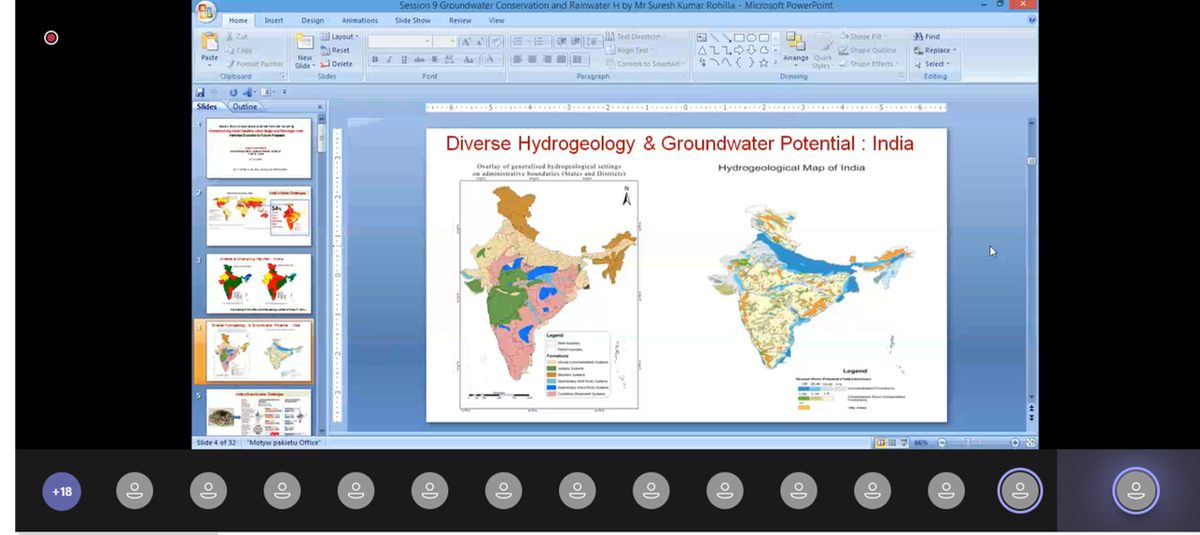Click the zoom in plus button
The width and height of the screenshot is (1200, 535).
[x=1015, y=443]
